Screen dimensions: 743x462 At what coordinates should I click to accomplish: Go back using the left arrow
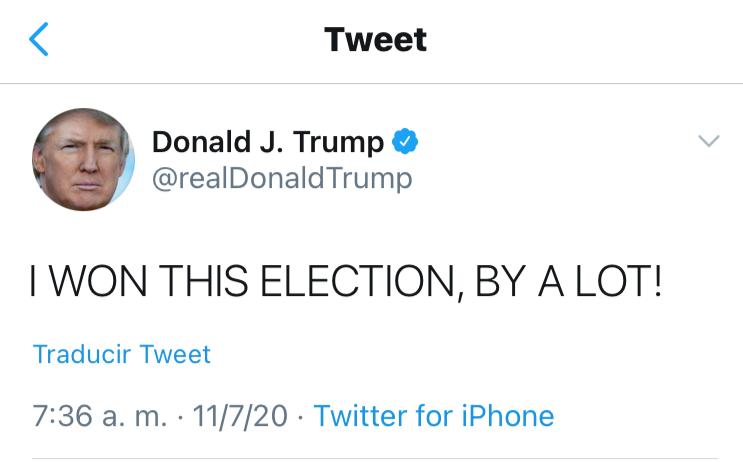click(x=39, y=39)
